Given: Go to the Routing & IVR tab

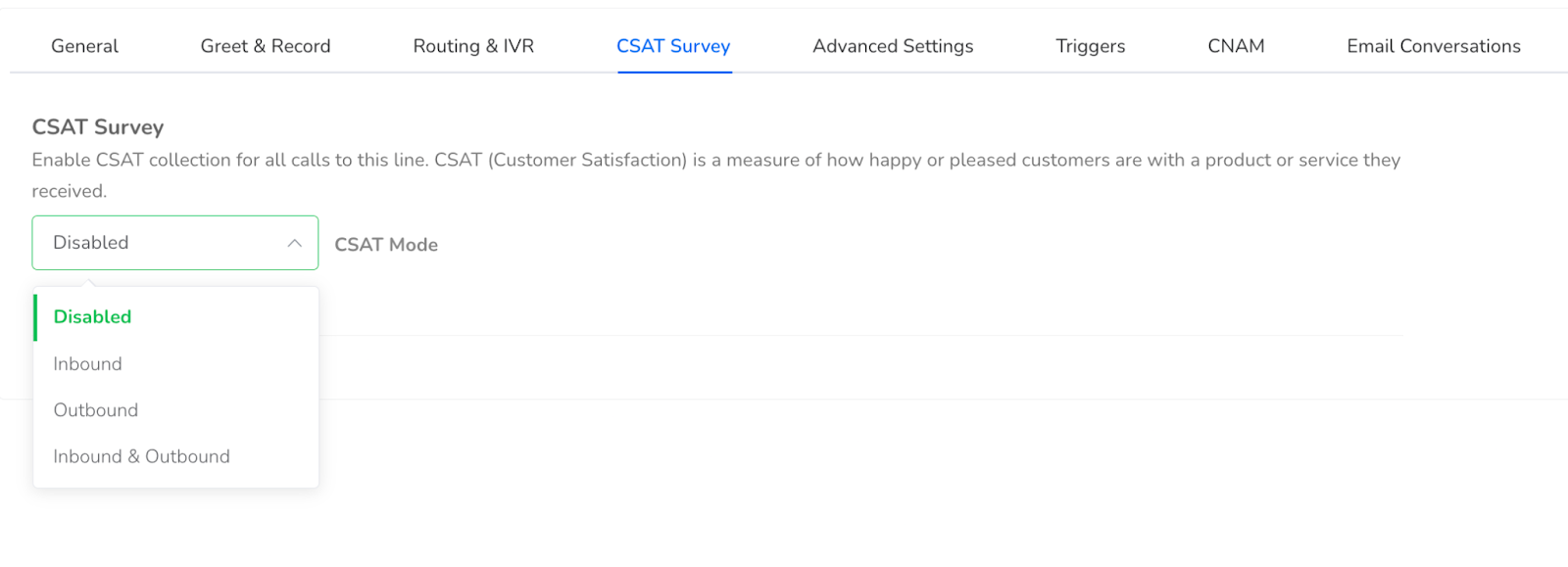Looking at the screenshot, I should click(473, 46).
